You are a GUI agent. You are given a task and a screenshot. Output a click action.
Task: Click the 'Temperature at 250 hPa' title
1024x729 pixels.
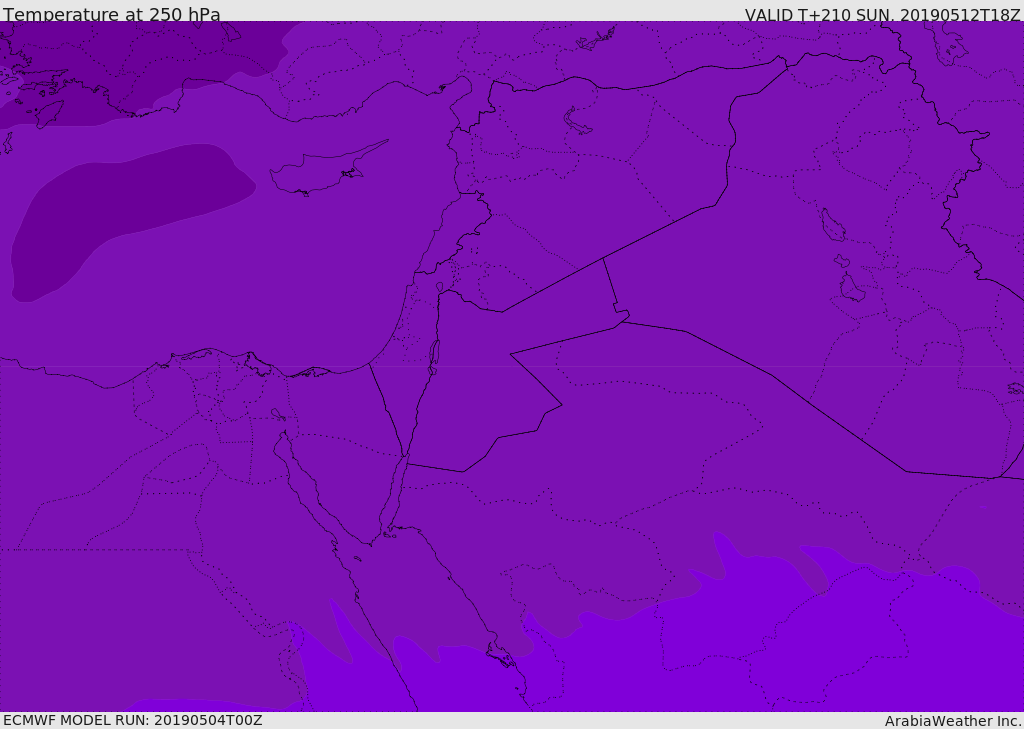[112, 14]
